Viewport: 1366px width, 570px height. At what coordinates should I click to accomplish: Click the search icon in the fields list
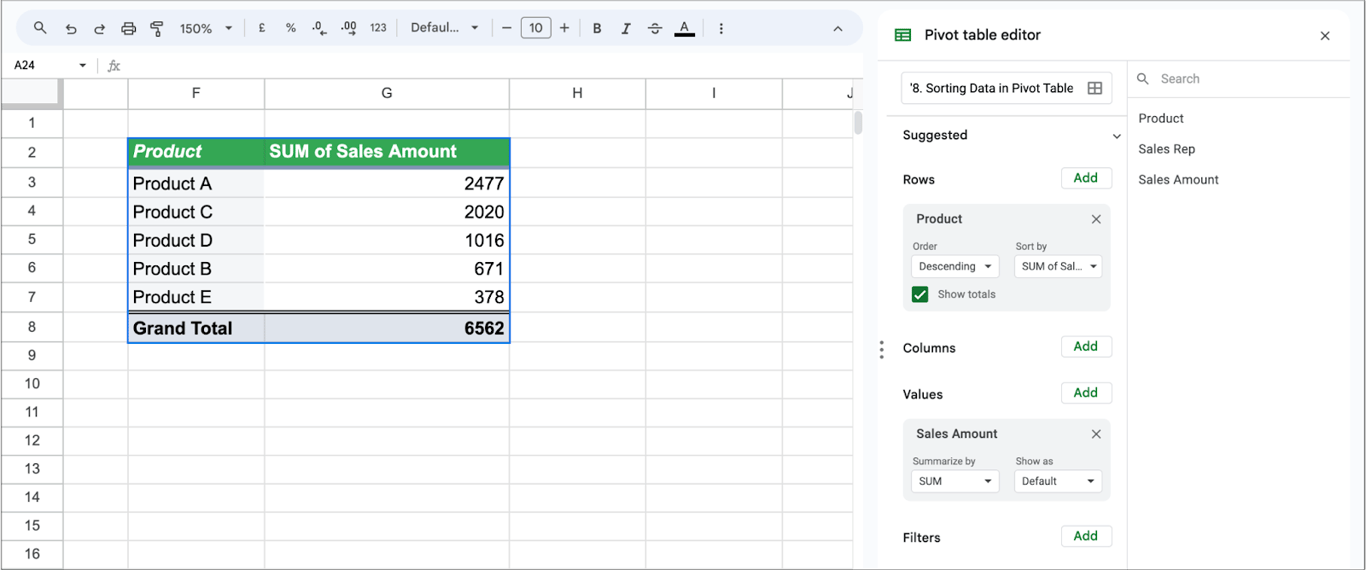1144,78
